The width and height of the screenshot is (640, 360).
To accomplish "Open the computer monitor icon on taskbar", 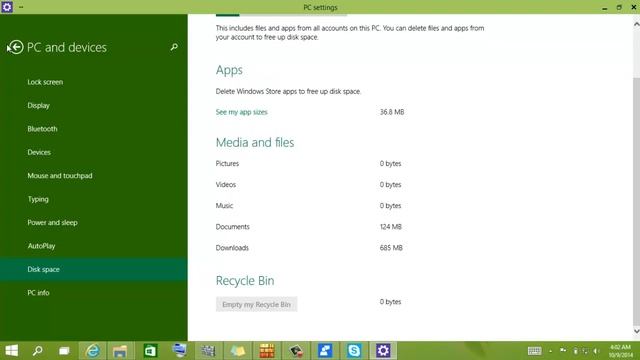I will [180, 351].
